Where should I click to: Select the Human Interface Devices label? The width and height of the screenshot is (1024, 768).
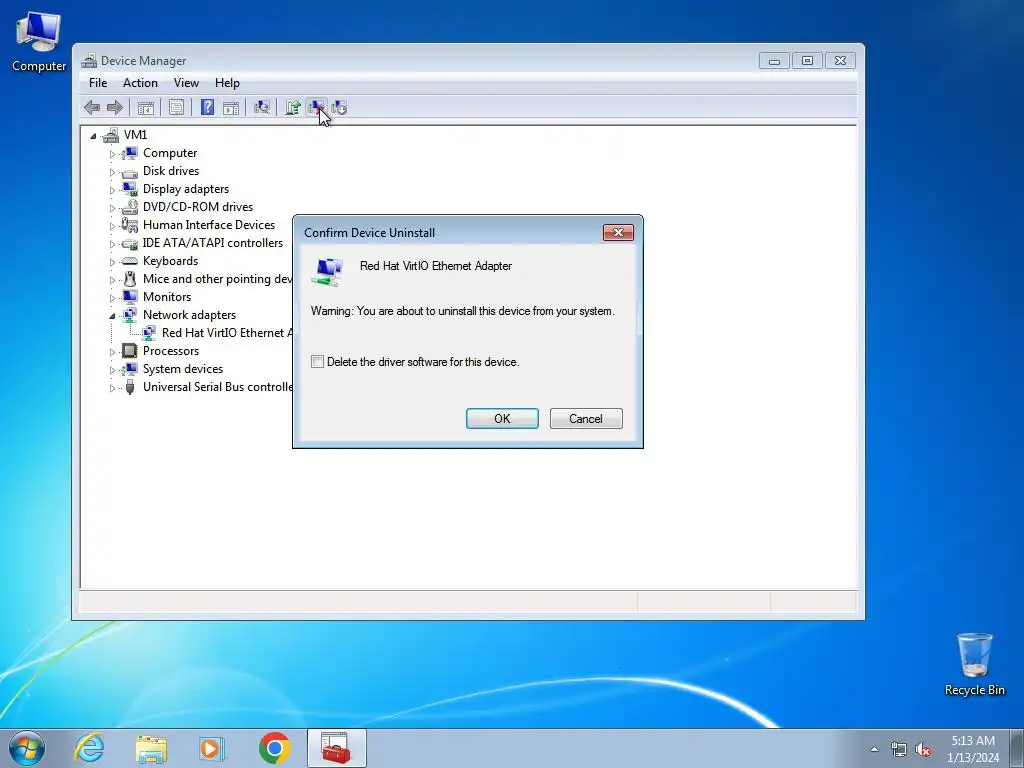pos(209,225)
